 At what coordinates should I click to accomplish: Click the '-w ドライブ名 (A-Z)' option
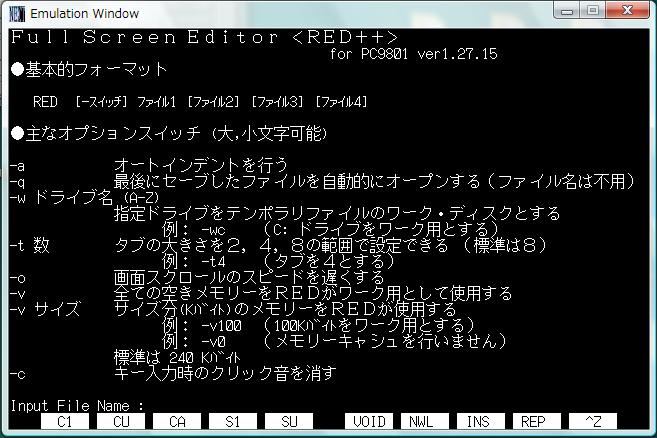[85, 197]
